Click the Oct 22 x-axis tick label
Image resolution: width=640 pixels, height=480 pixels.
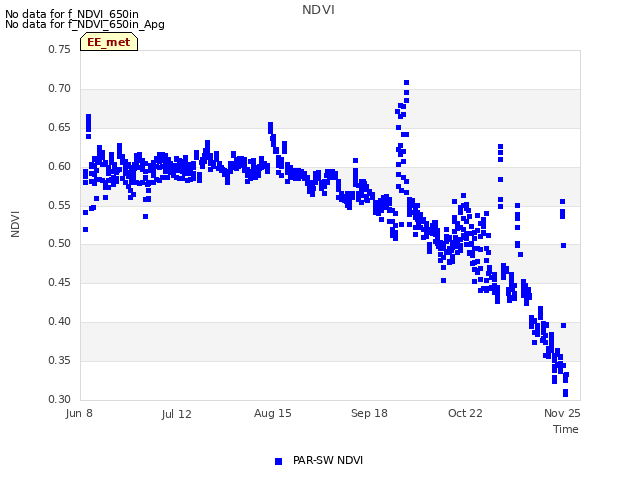(465, 413)
